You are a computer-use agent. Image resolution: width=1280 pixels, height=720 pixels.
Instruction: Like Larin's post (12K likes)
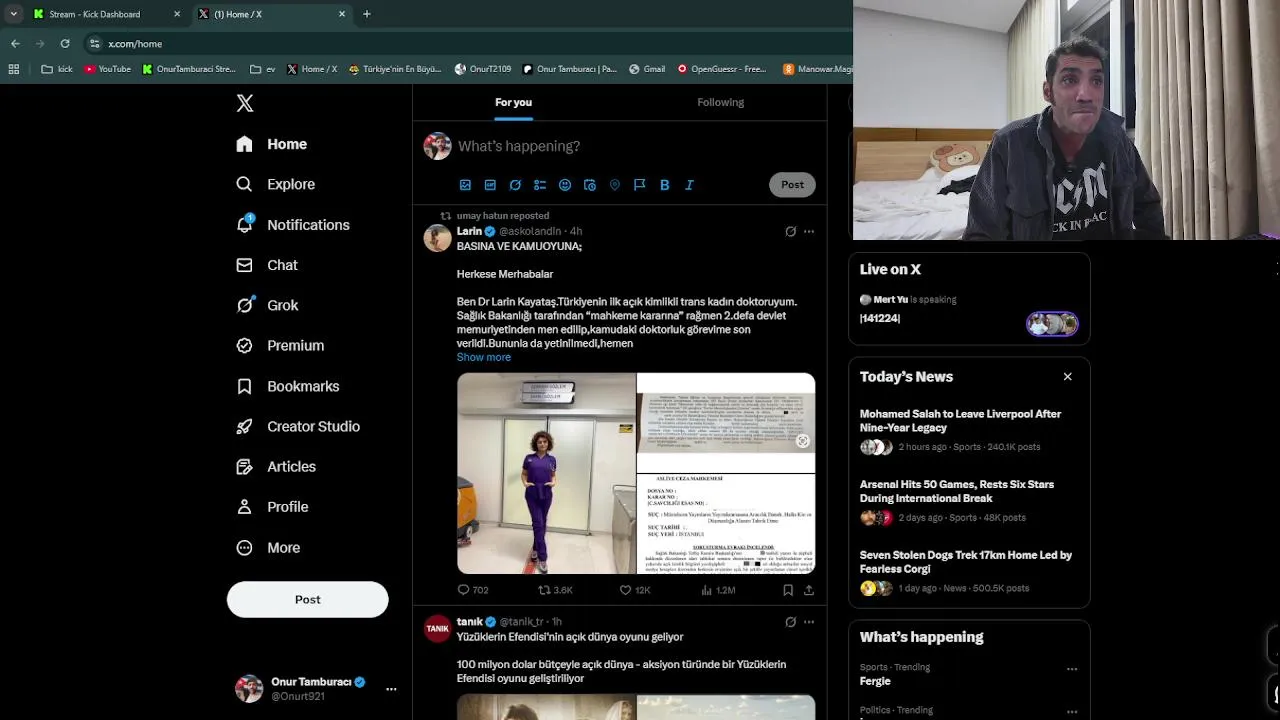point(635,590)
